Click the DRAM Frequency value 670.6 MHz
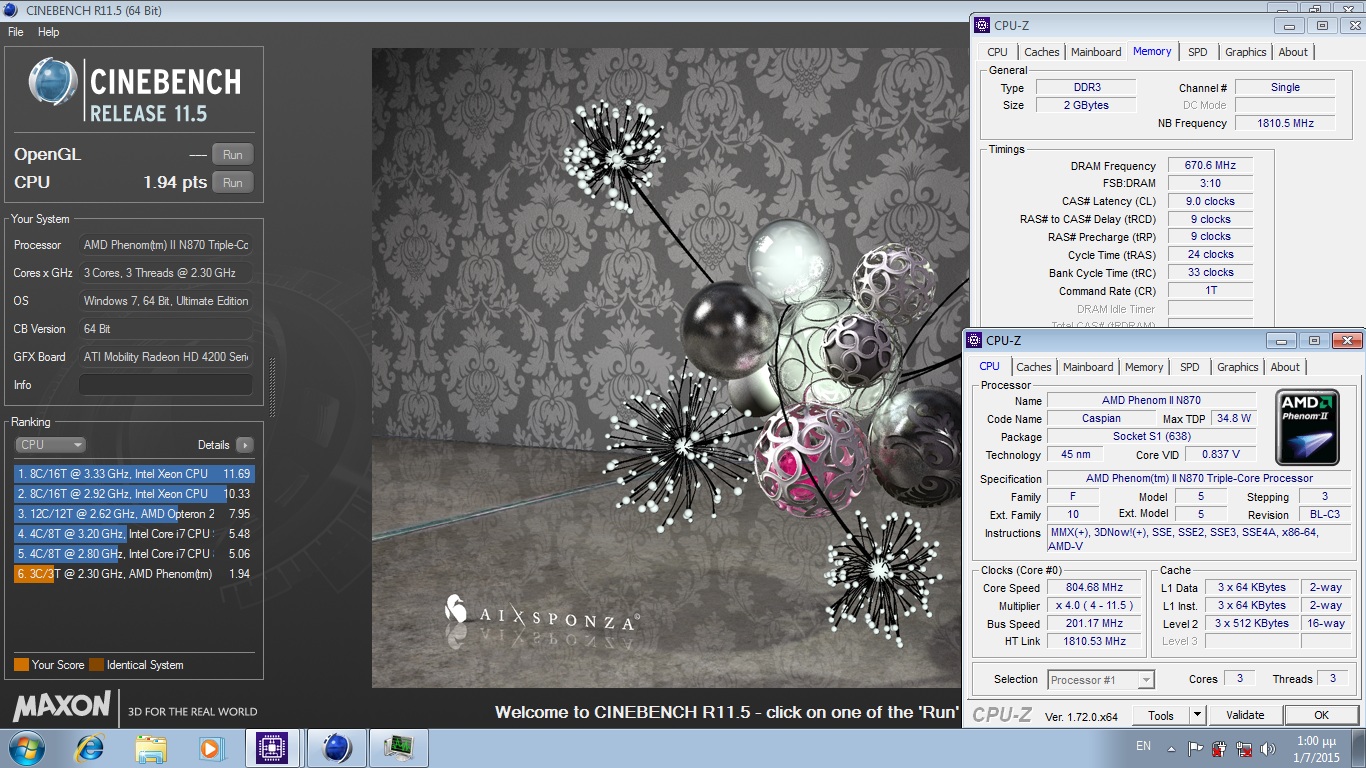1366x768 pixels. point(1210,166)
